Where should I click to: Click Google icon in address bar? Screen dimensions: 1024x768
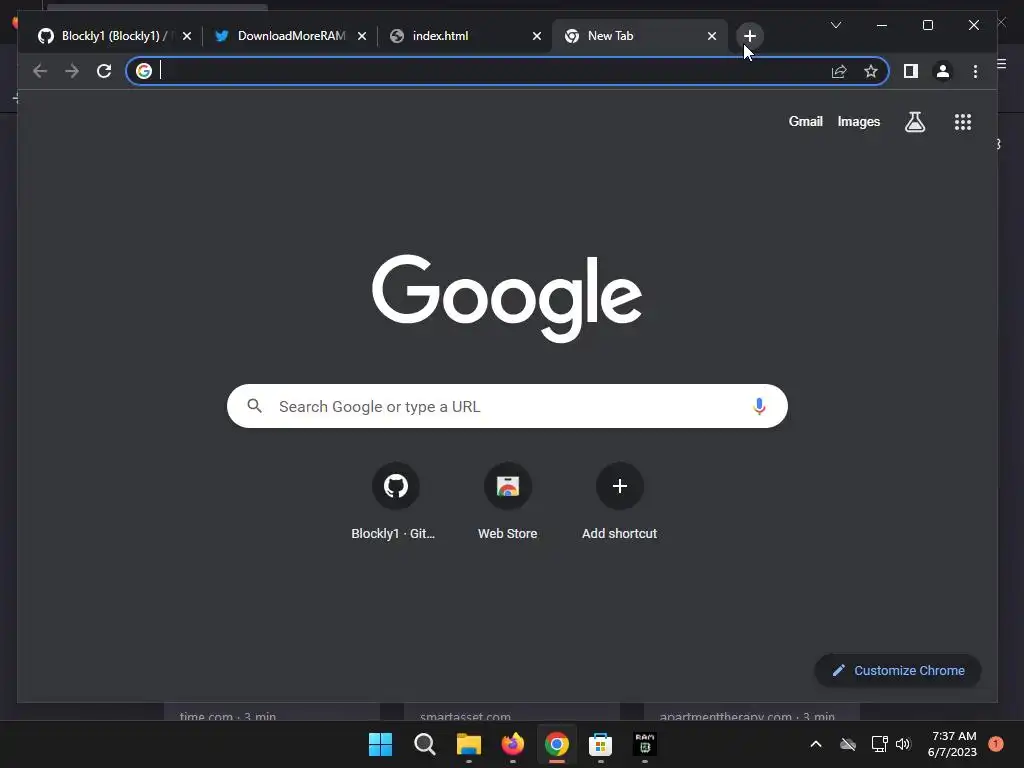click(144, 71)
